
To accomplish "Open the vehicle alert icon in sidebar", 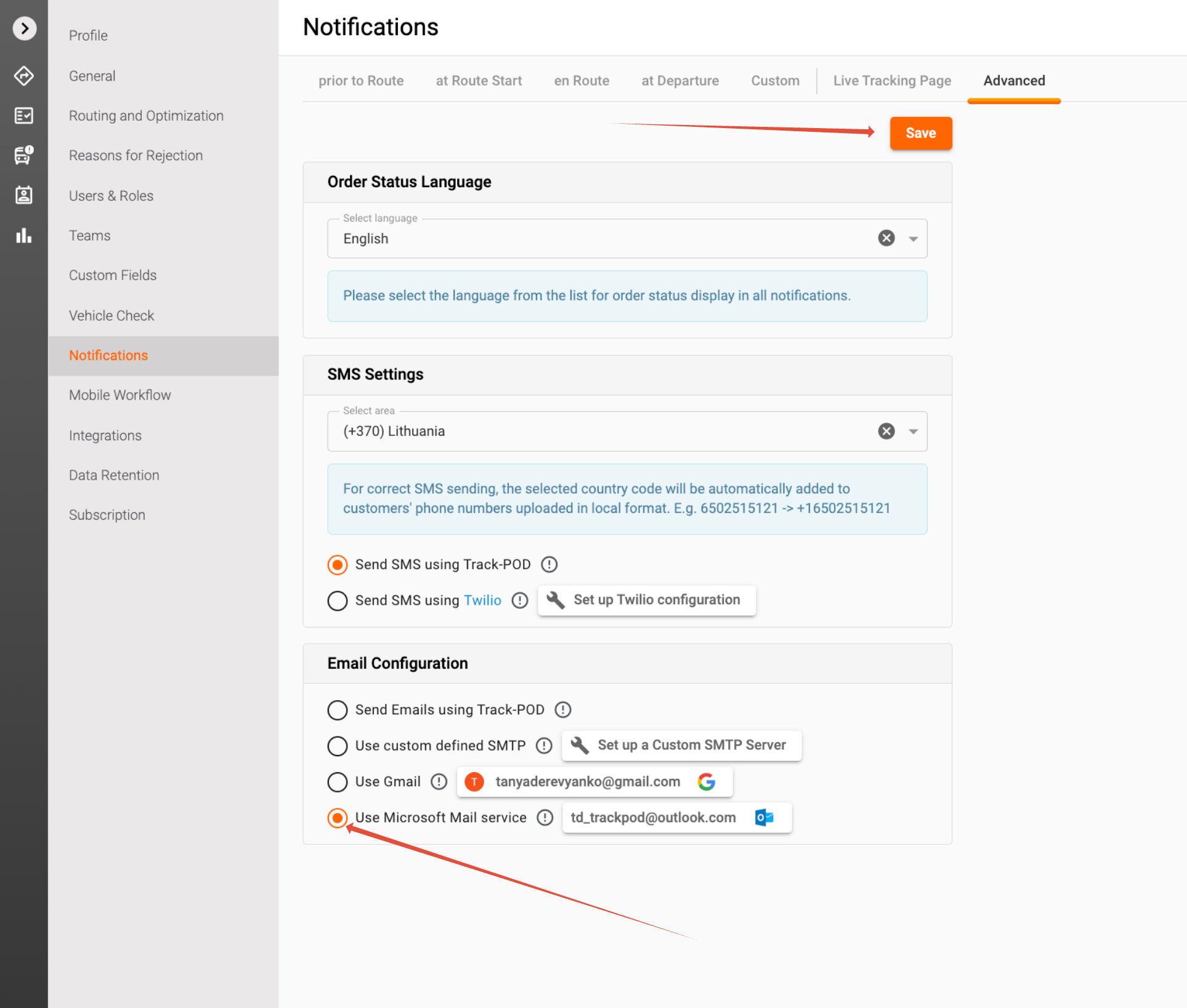I will click(24, 155).
